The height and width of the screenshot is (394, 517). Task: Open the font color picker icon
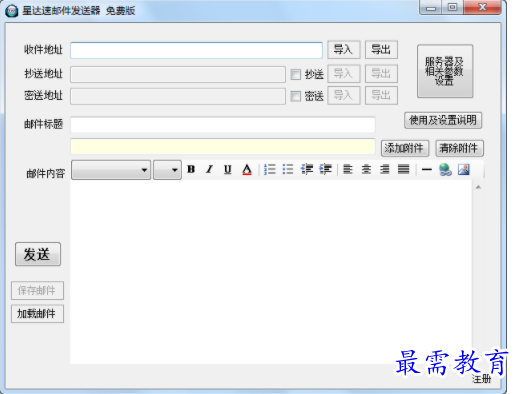(247, 169)
